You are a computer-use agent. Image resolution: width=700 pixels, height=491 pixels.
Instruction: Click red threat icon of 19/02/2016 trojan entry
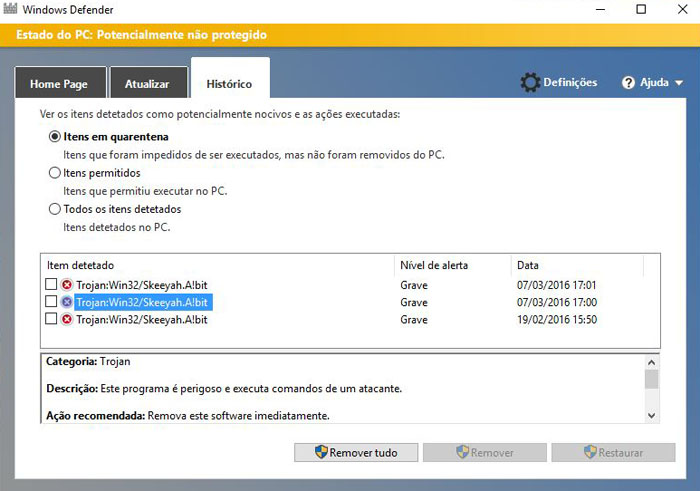67,320
